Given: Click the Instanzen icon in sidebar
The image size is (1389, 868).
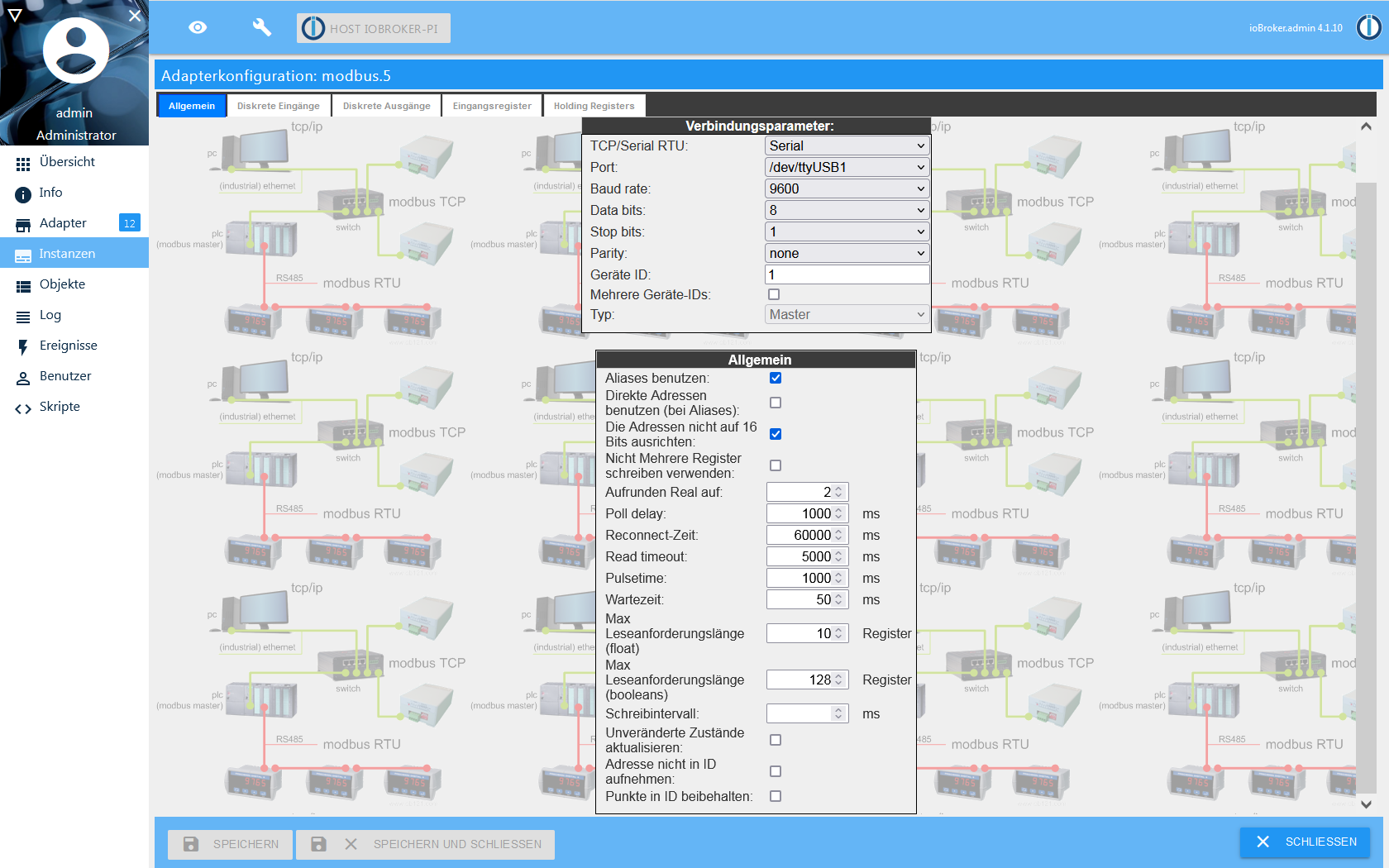Looking at the screenshot, I should [x=23, y=255].
